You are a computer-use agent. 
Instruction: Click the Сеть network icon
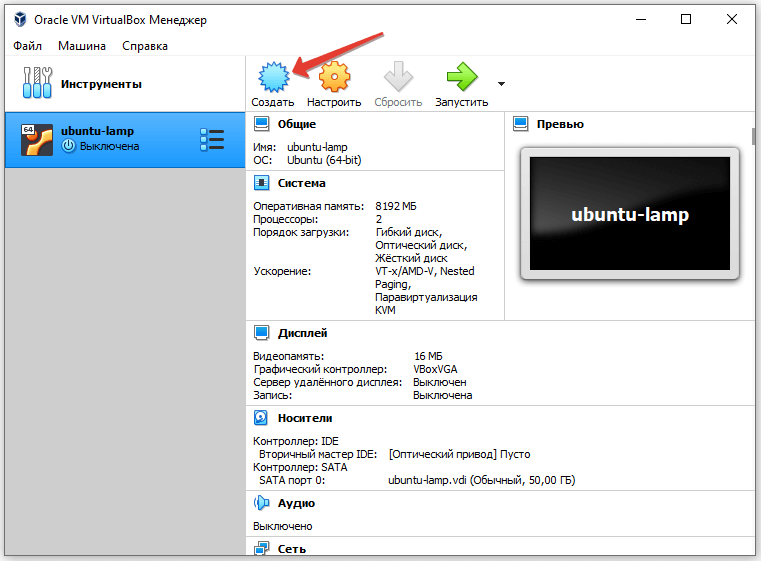tap(262, 548)
